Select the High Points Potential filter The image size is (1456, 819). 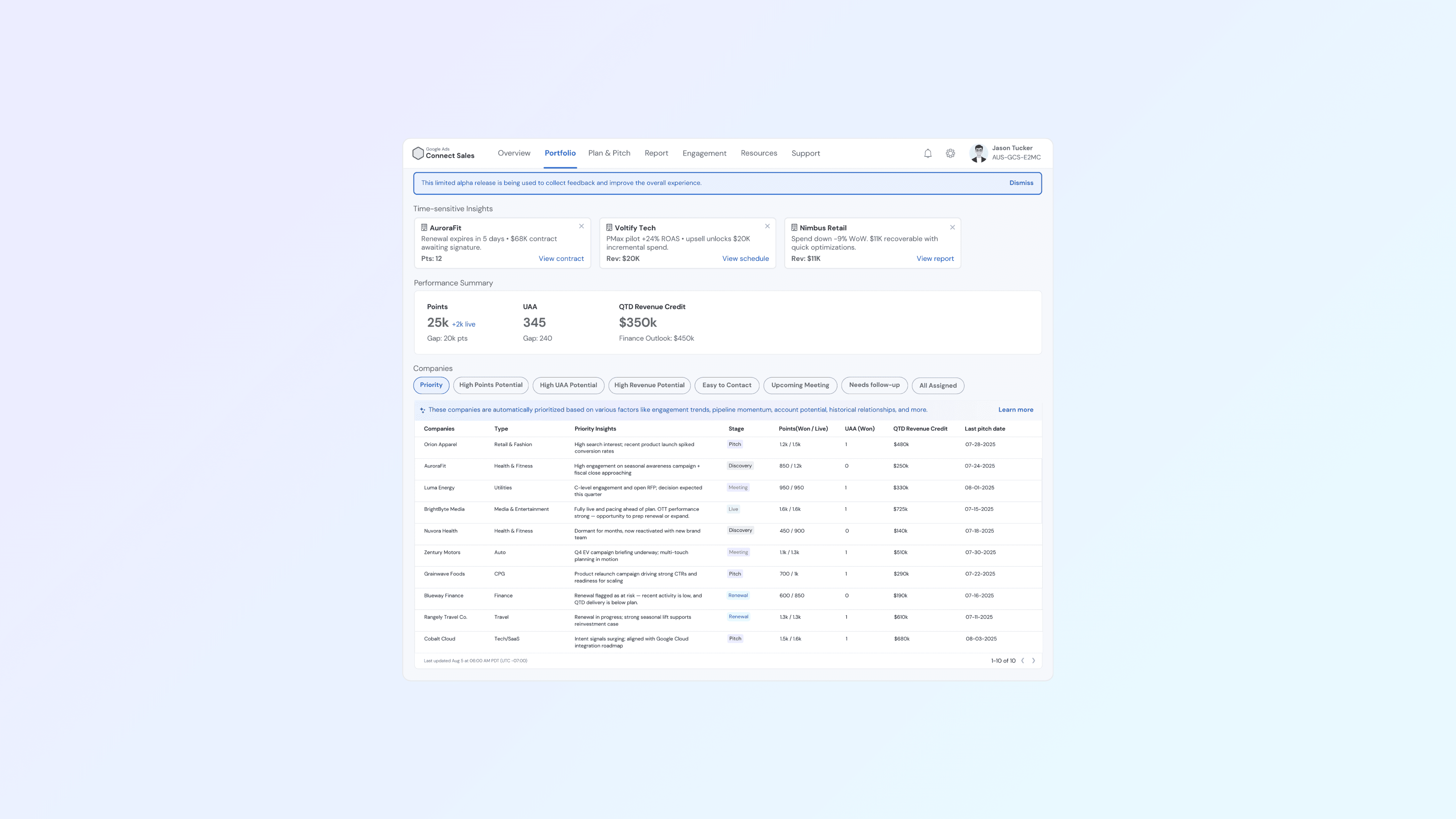point(491,385)
